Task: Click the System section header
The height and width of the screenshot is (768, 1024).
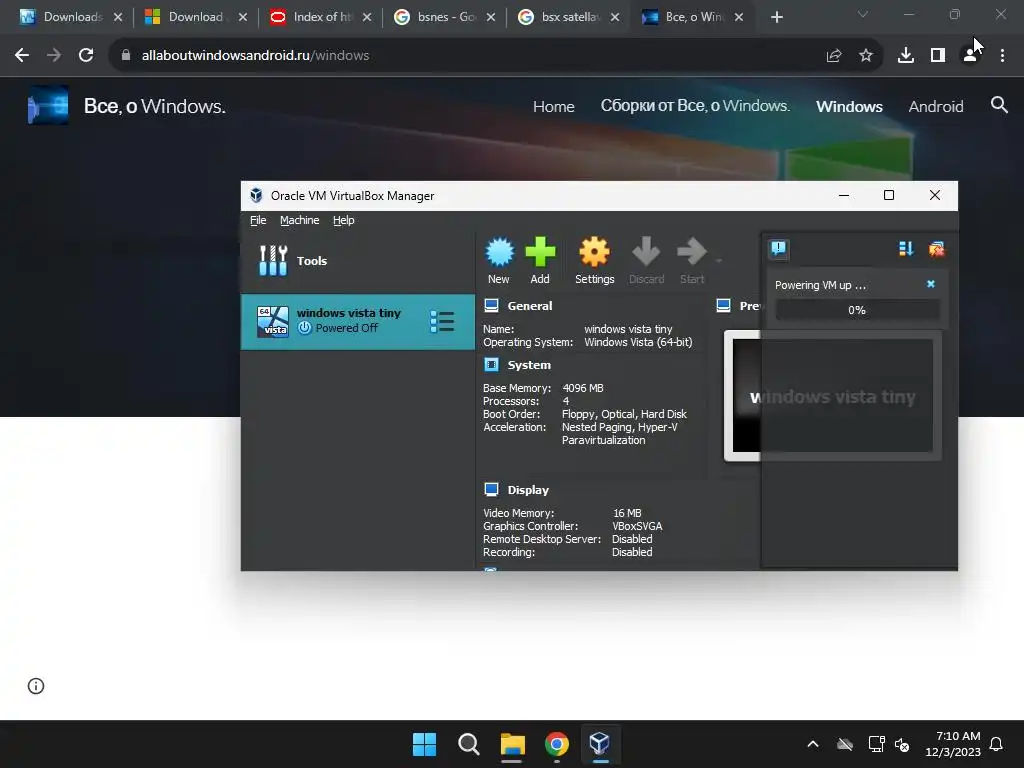Action: [x=529, y=365]
